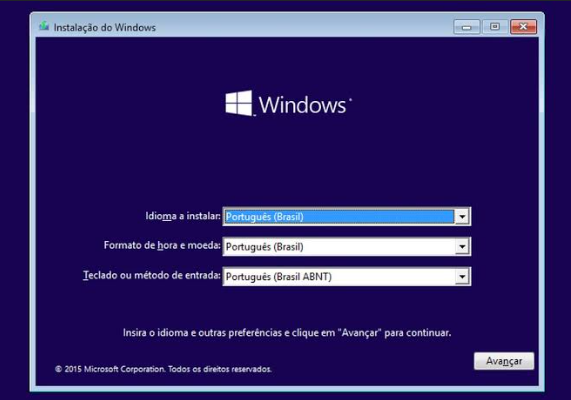Click the Insira o idioma instruction text
This screenshot has width=571, height=400.
(287, 333)
